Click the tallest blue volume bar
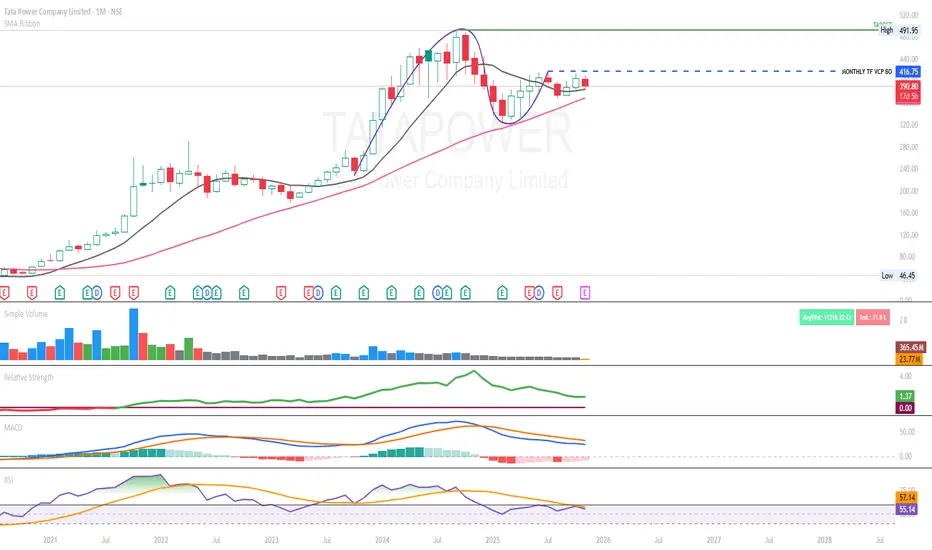 [x=134, y=334]
